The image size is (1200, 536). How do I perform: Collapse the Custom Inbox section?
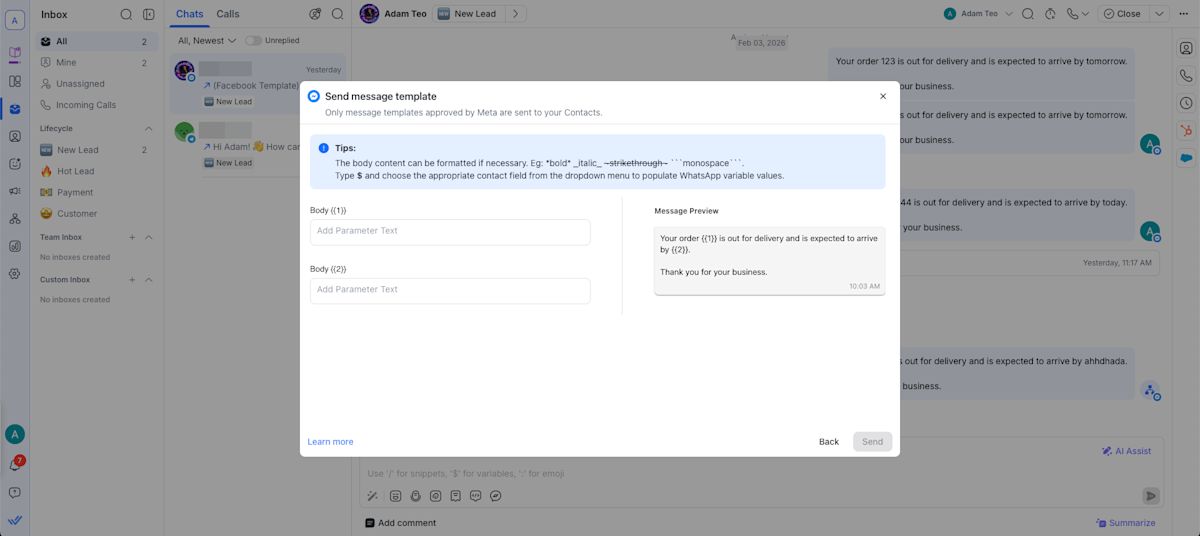(x=149, y=280)
